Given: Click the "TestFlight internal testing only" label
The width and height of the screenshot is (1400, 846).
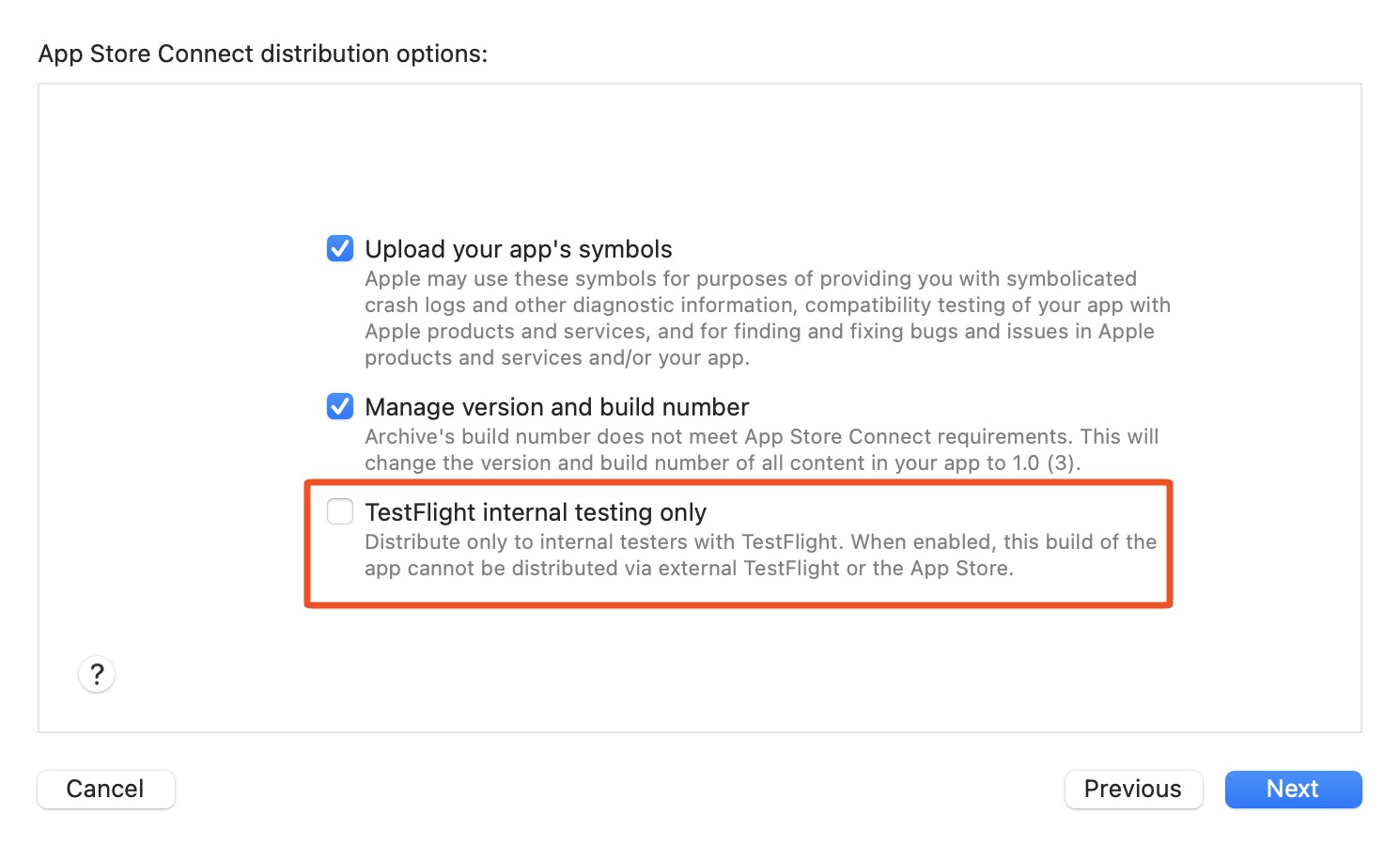Looking at the screenshot, I should [536, 512].
